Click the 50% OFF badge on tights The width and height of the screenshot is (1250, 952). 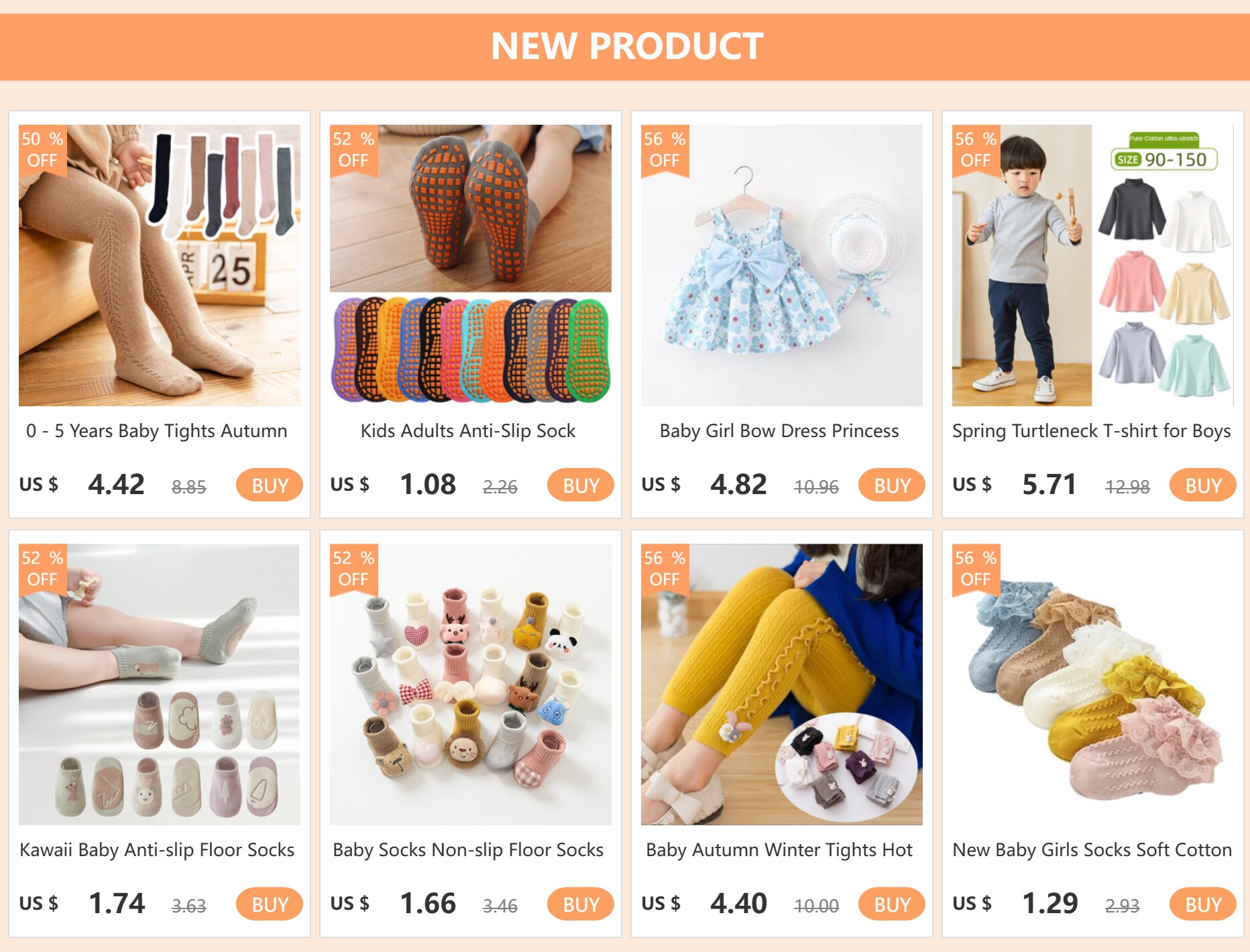pyautogui.click(x=42, y=150)
